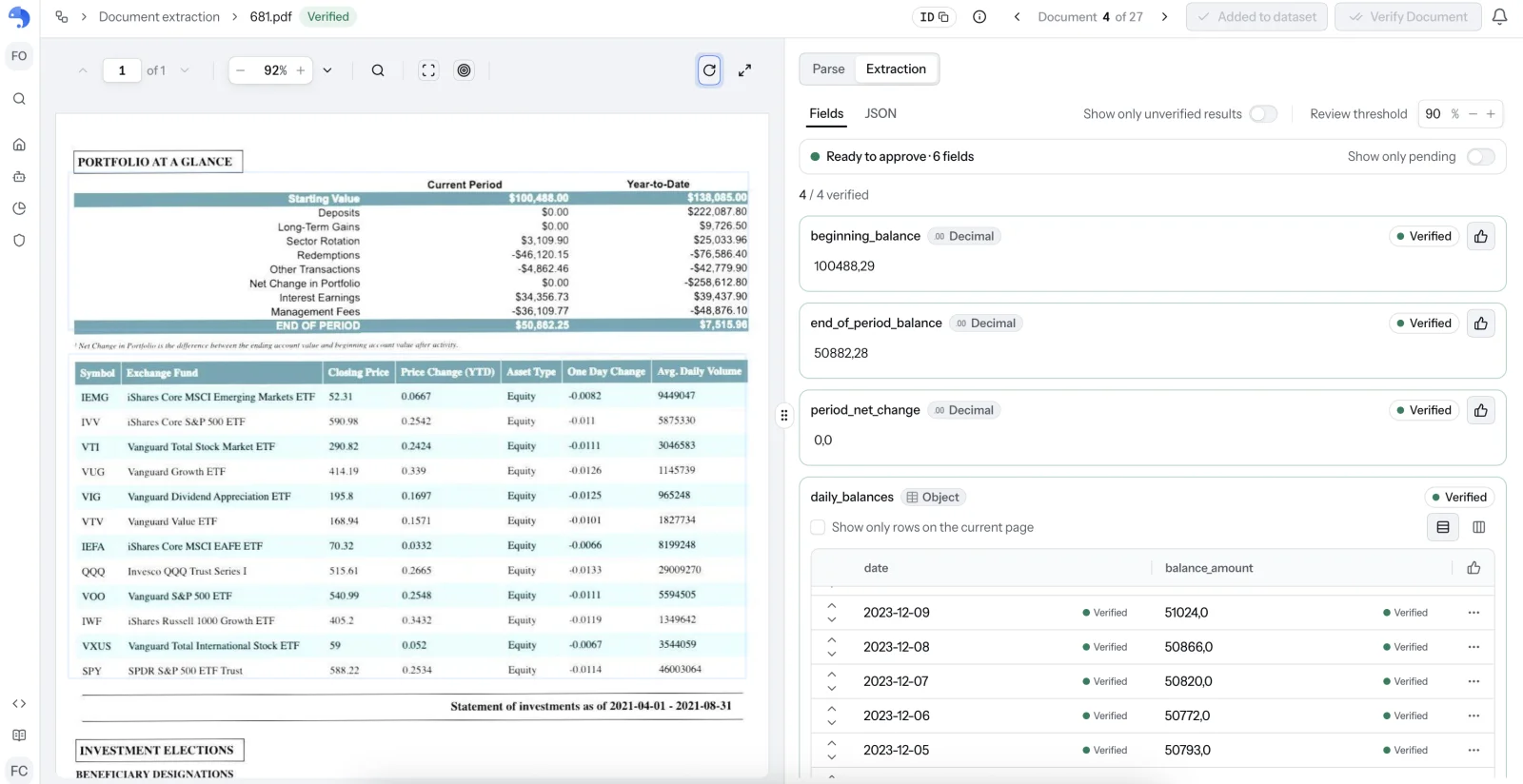Screen dimensions: 1523x784
Task: Toggle Show only unverified results
Action: 1263,114
